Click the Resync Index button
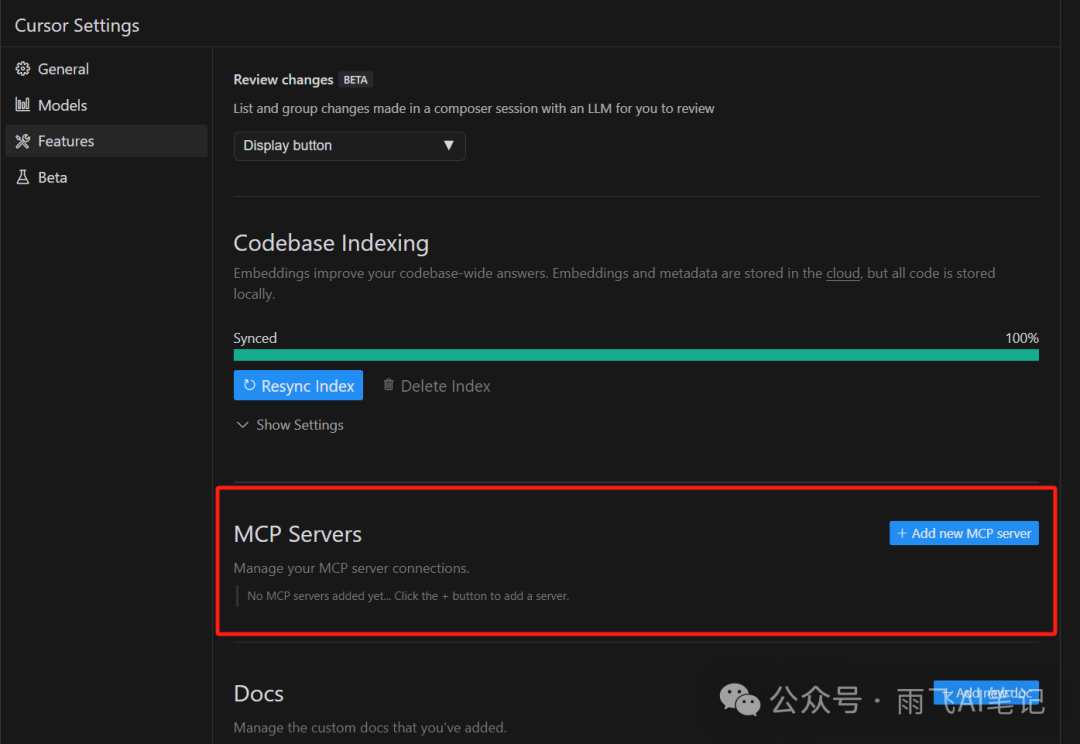This screenshot has width=1080, height=744. (298, 386)
